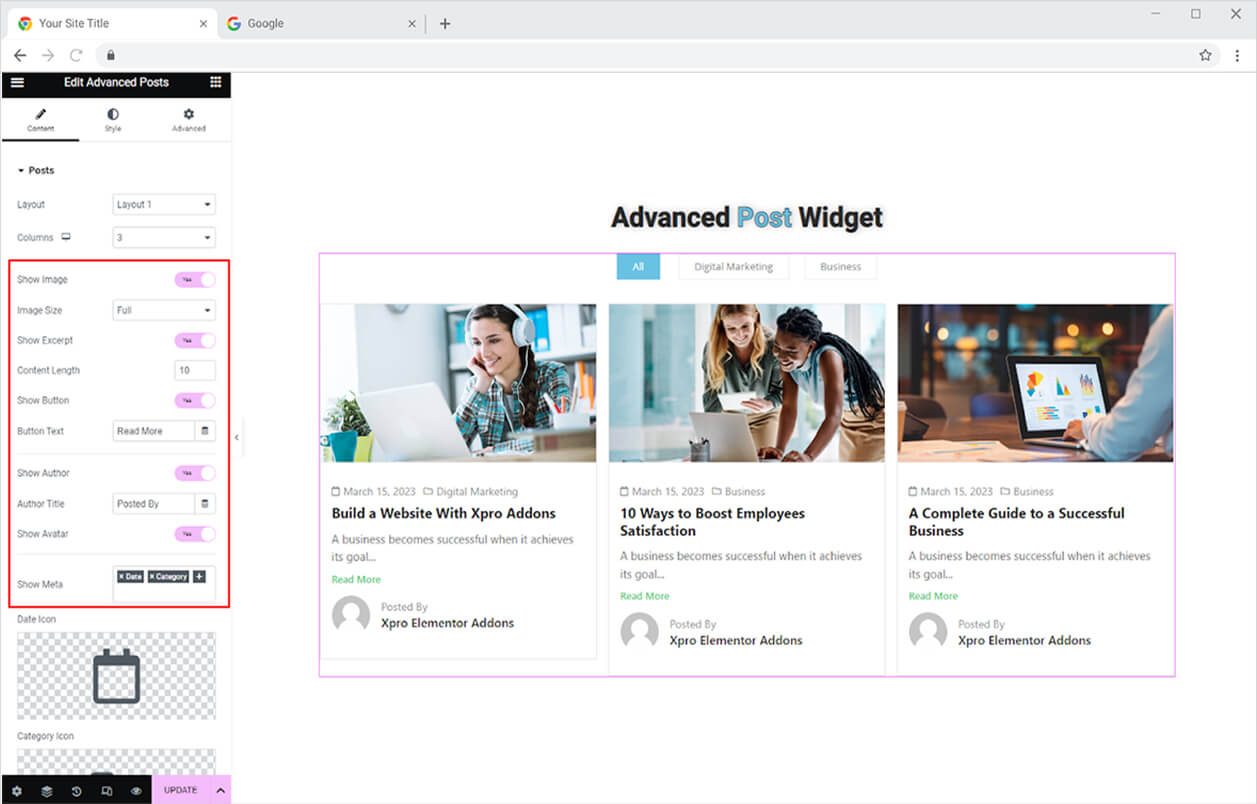Toggle the Show Image switch
1257x804 pixels.
click(195, 280)
